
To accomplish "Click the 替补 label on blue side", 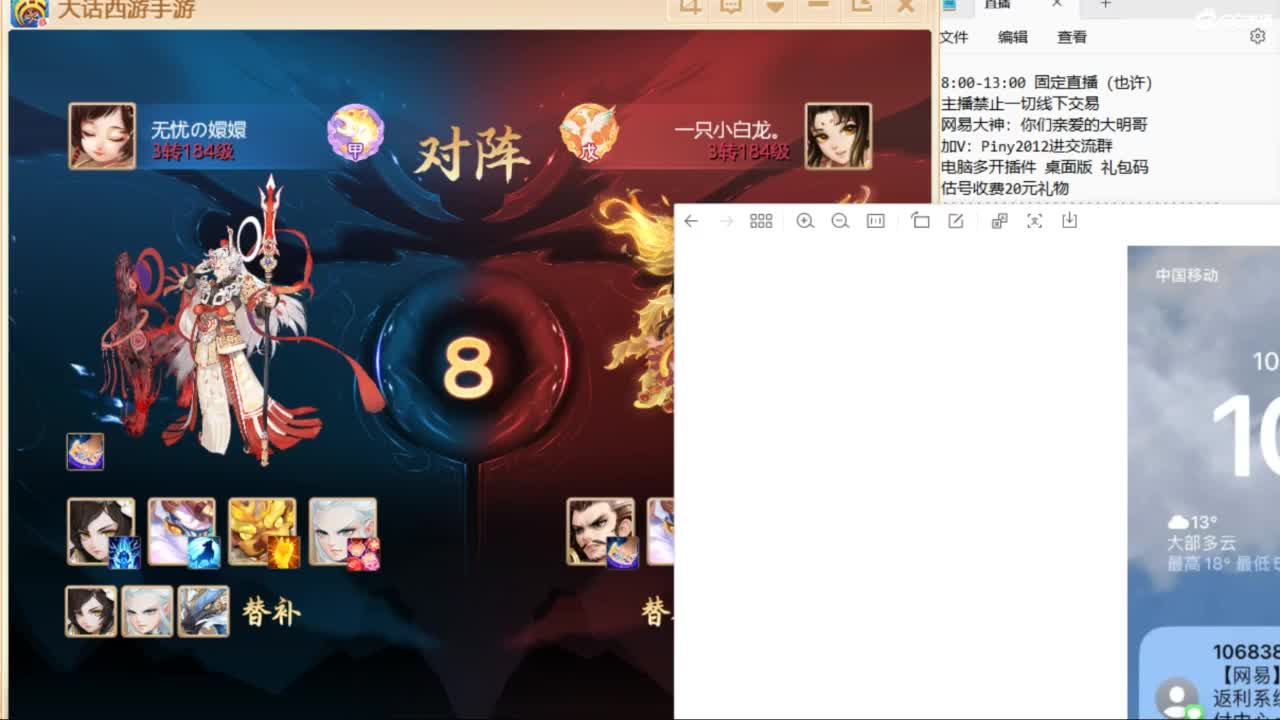I will (271, 612).
